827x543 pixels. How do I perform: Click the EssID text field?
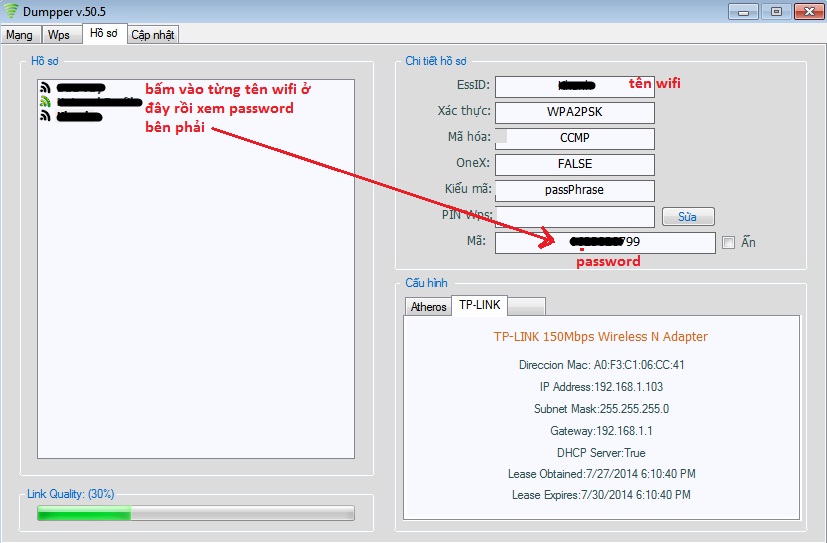pos(574,86)
